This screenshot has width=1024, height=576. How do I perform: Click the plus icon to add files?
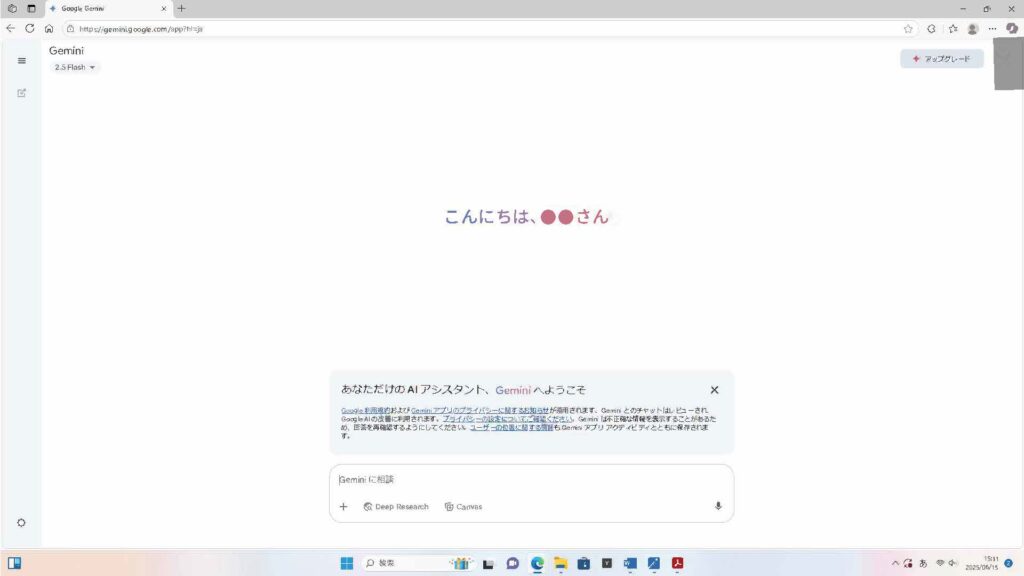click(x=344, y=507)
